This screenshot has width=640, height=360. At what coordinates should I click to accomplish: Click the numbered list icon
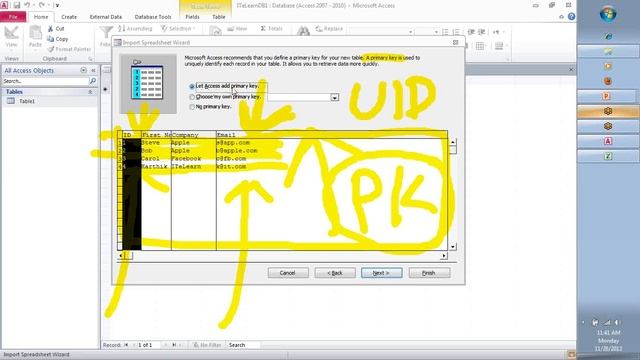[456, 31]
